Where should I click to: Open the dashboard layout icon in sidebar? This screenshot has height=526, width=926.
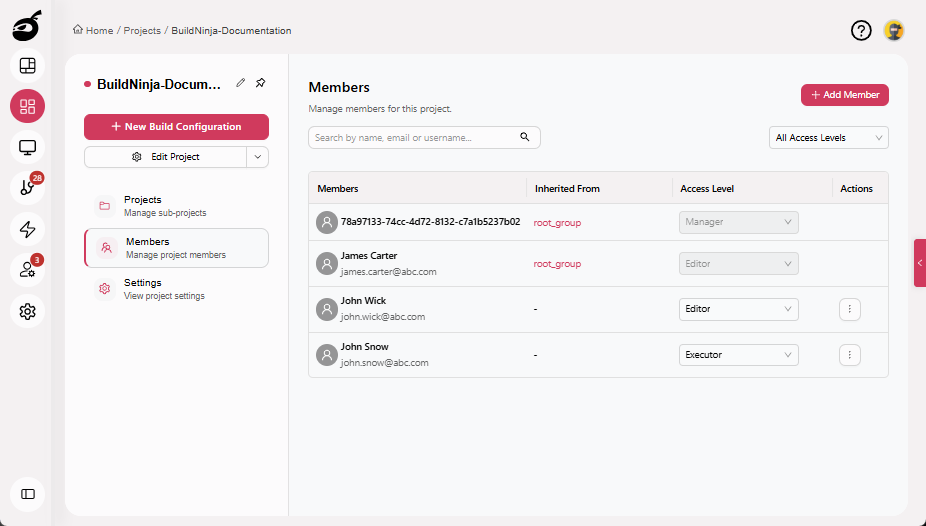coord(27,66)
